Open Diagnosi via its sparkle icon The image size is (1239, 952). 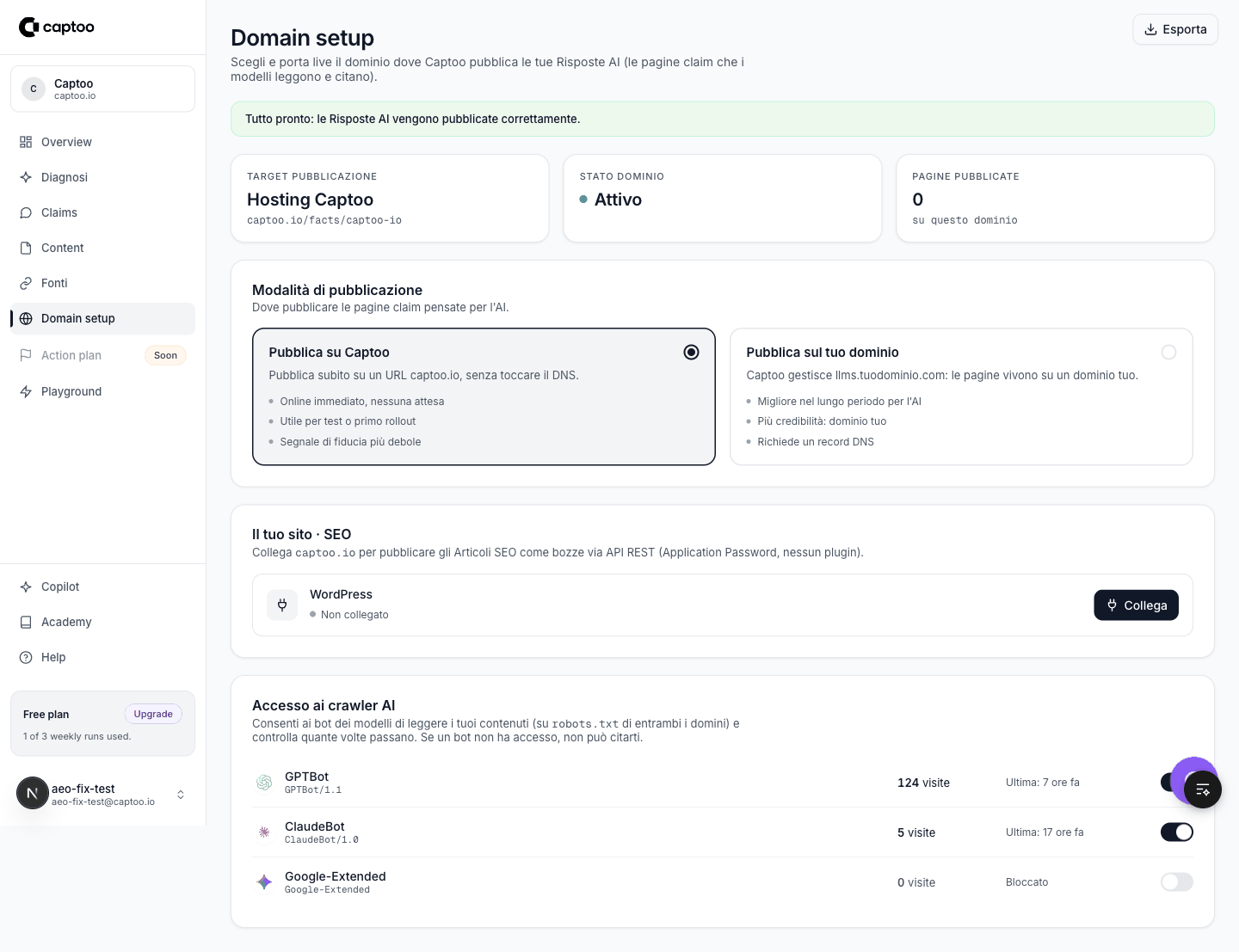point(26,177)
